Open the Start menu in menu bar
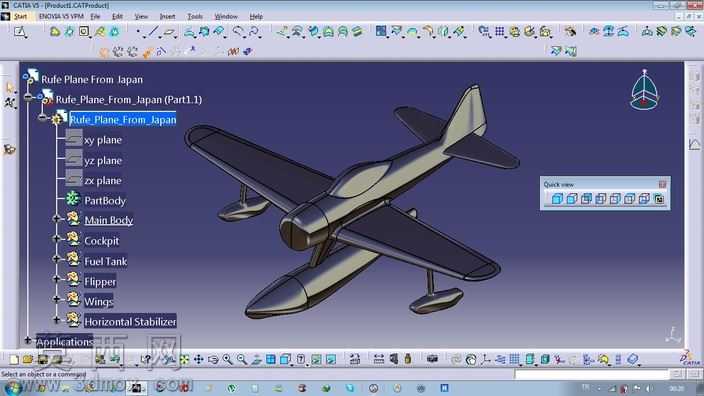The height and width of the screenshot is (396, 704). (20, 17)
